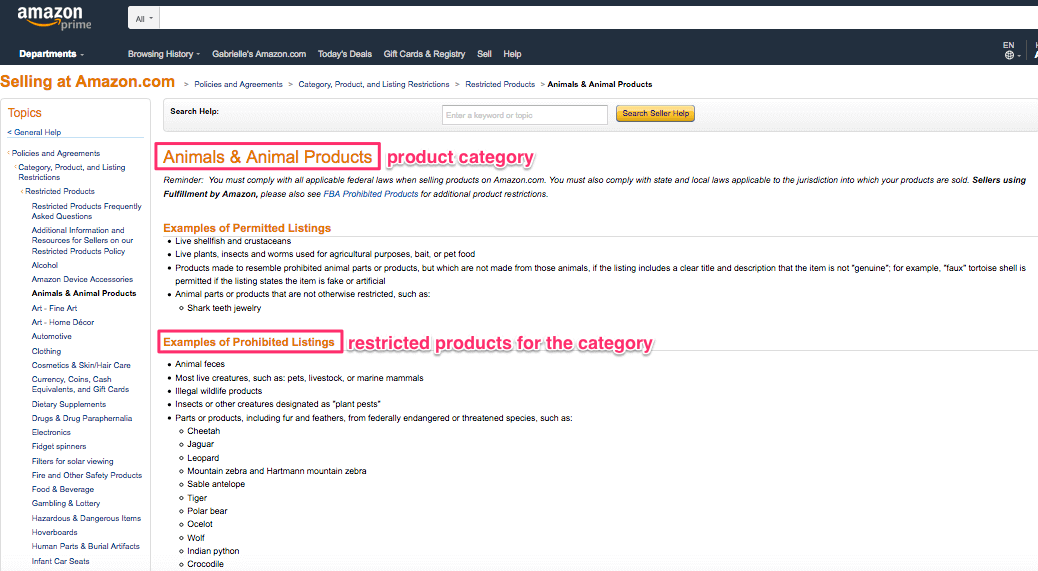Image resolution: width=1038 pixels, height=571 pixels.
Task: Click the Search Help keyword field
Action: click(524, 115)
